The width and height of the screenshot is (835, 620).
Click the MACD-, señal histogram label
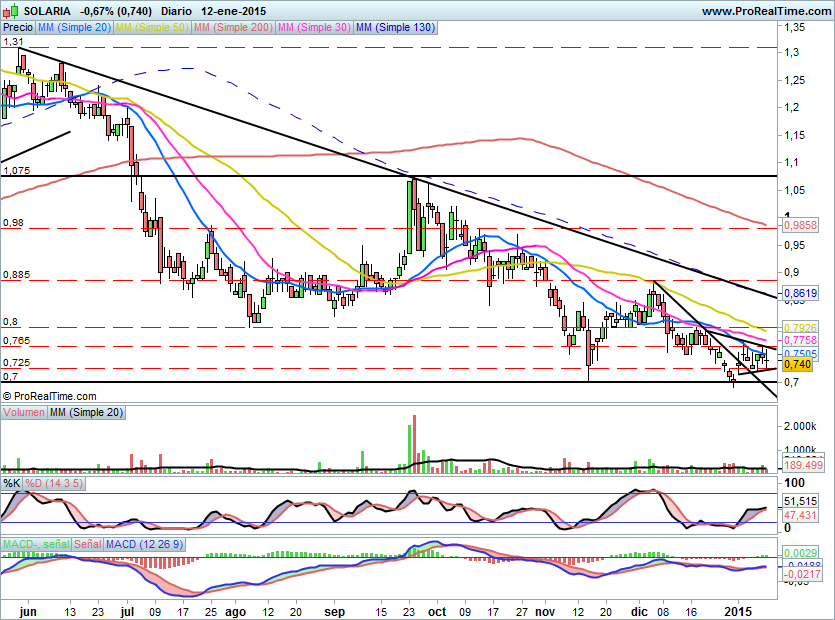pos(35,543)
